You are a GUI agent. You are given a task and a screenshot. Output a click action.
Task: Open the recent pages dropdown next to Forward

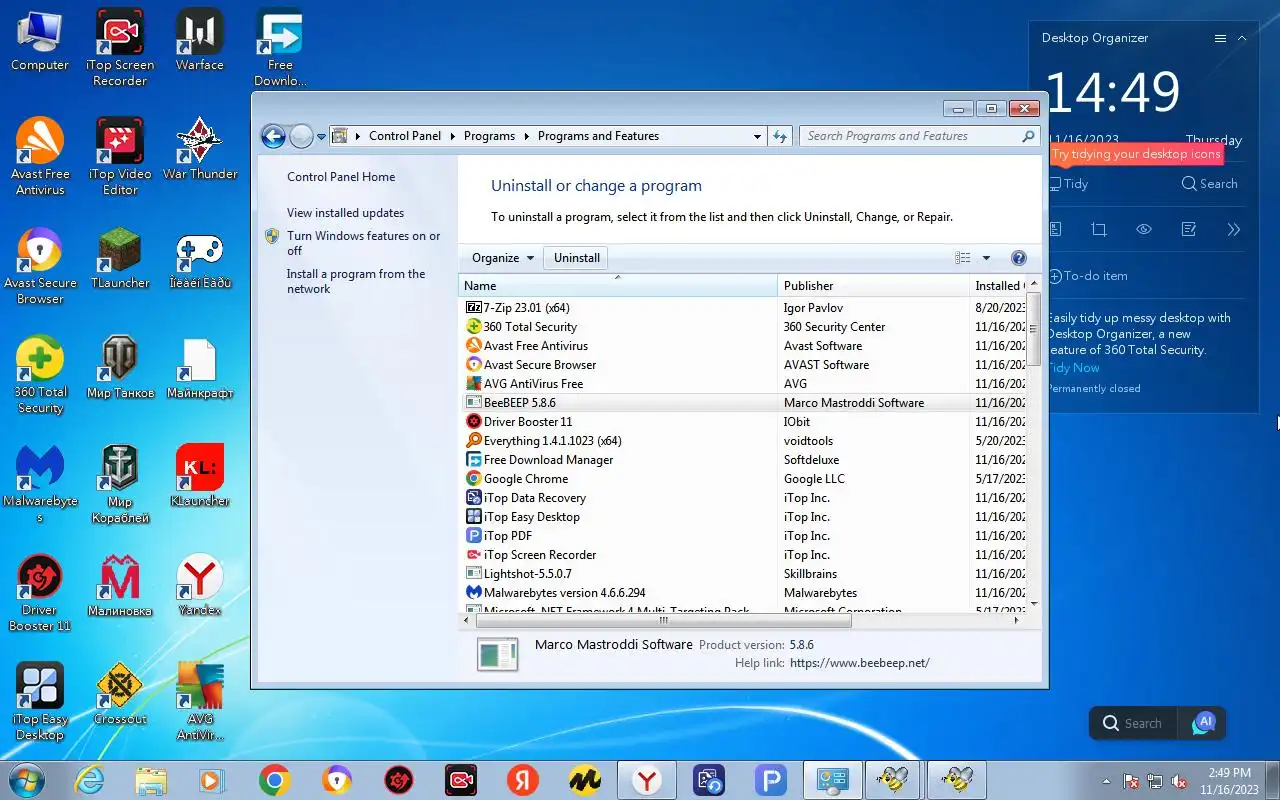coord(321,136)
